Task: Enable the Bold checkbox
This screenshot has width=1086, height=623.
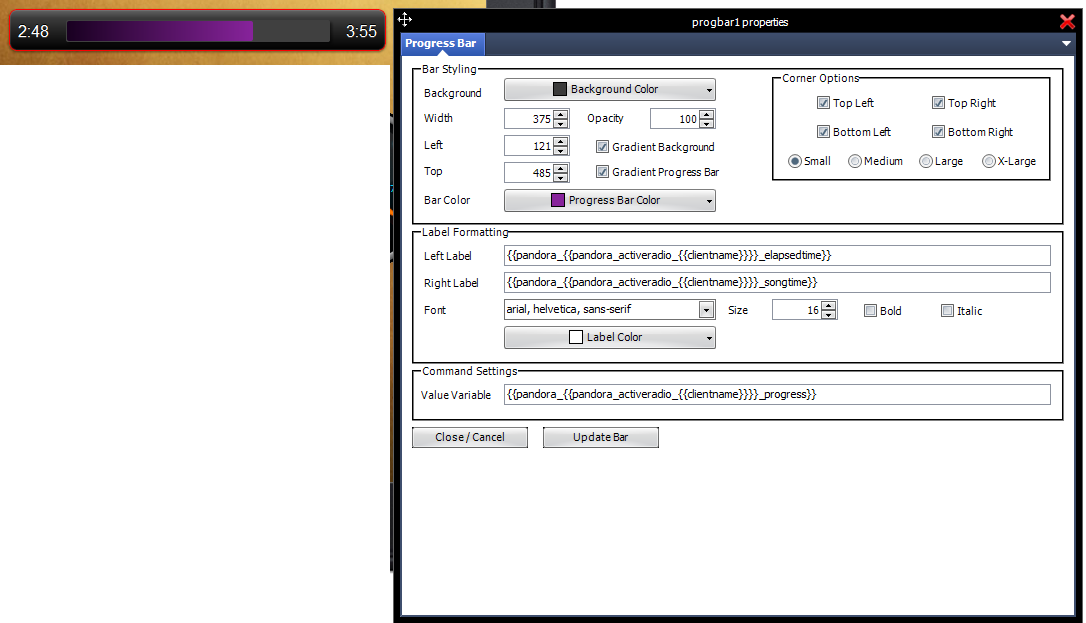Action: click(871, 311)
